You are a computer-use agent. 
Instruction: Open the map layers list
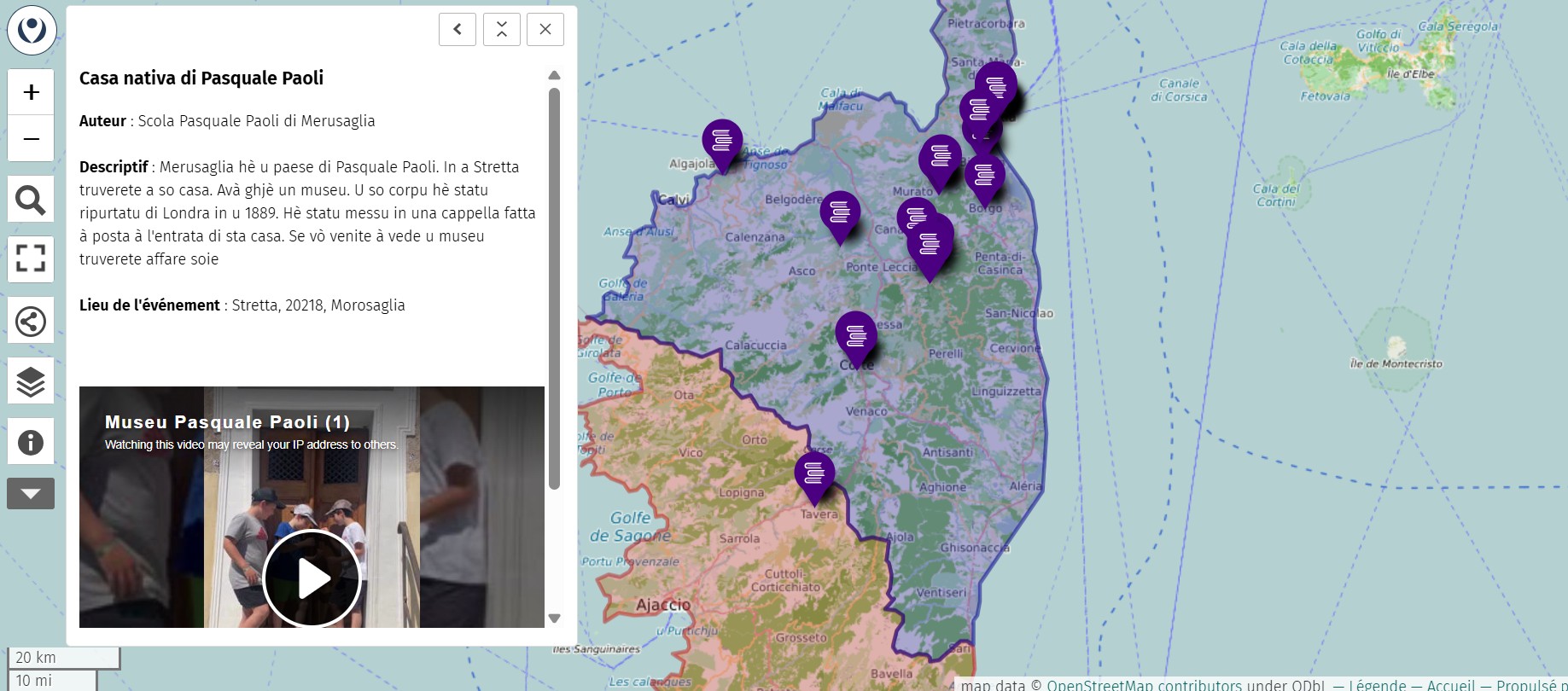tap(31, 381)
